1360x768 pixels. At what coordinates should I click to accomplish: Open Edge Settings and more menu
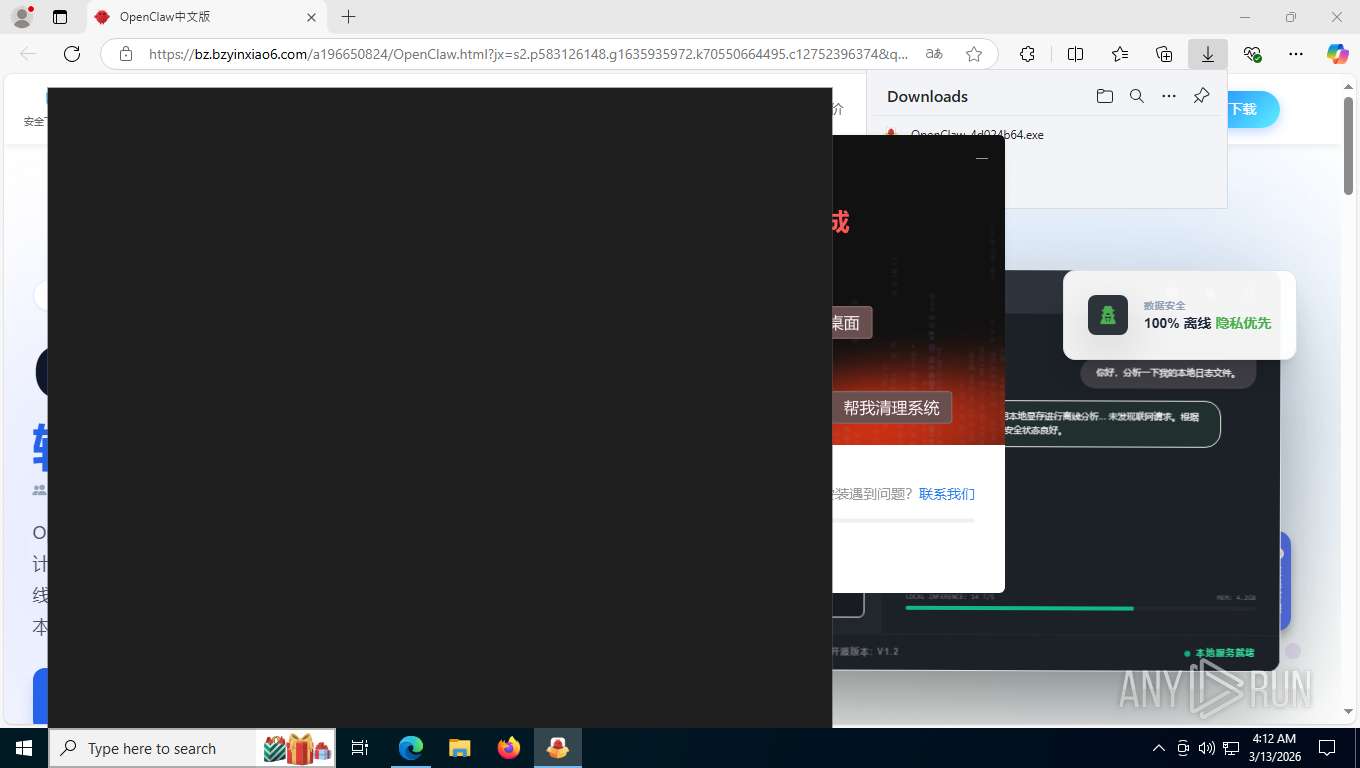tap(1296, 54)
